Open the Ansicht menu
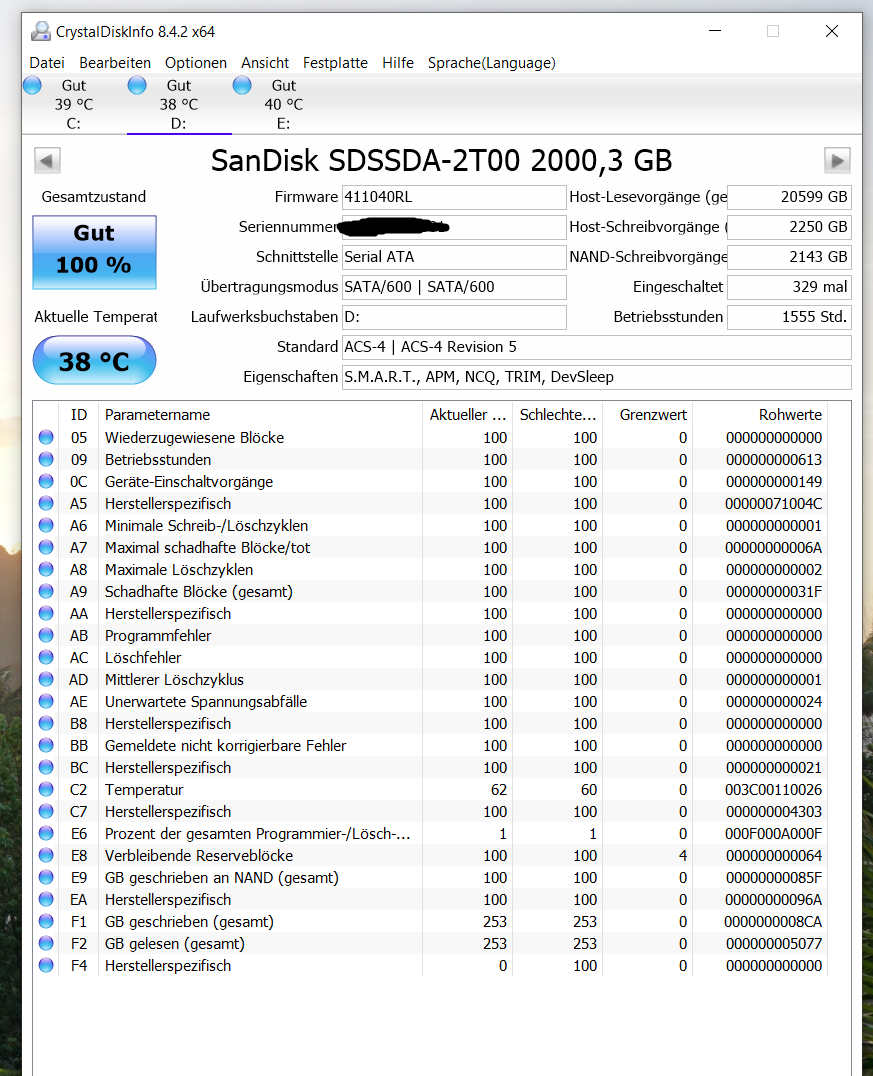 [x=265, y=63]
